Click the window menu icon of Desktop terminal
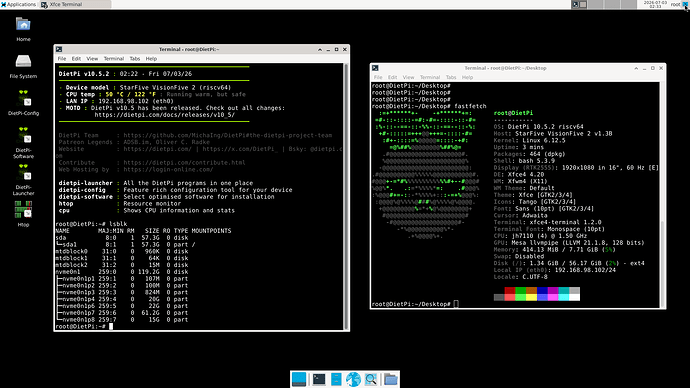Viewport: 690px width, 388px height. [375, 68]
